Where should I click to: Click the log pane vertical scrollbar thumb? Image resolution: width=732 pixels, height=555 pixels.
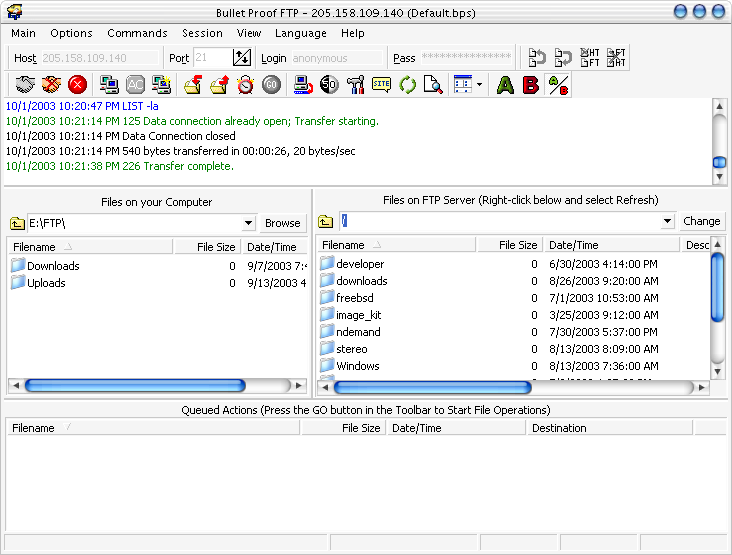point(719,162)
